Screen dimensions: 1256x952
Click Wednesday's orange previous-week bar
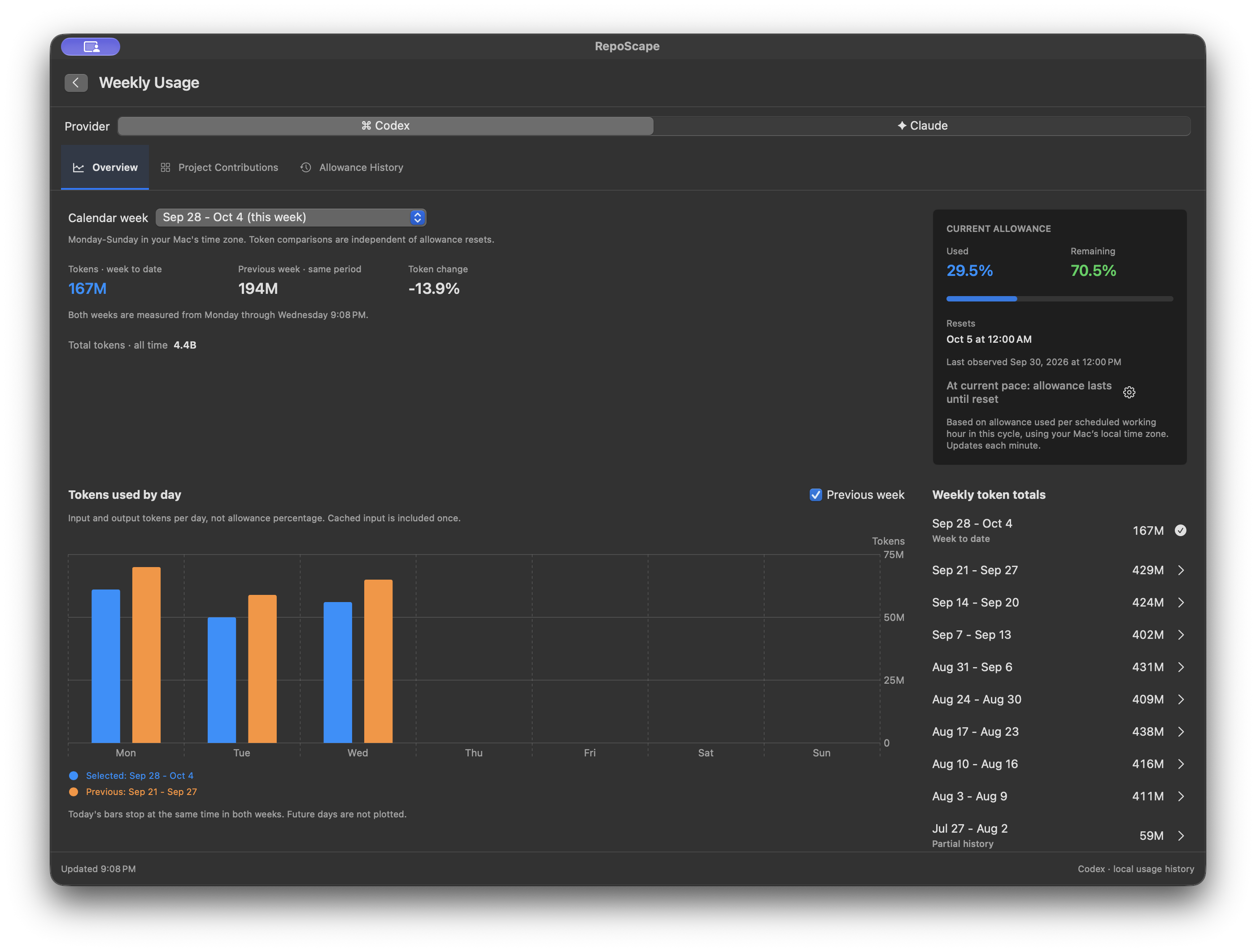[x=378, y=661]
